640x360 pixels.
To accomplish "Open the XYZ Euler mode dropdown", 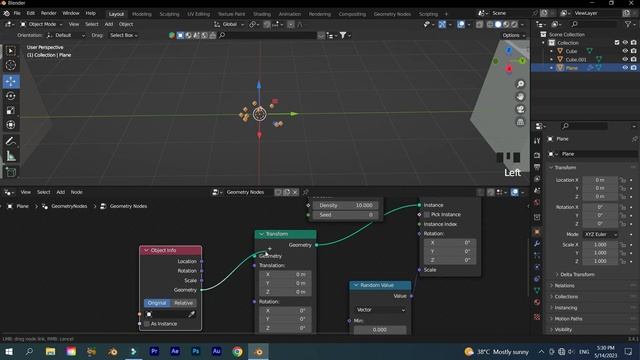I will [x=600, y=234].
